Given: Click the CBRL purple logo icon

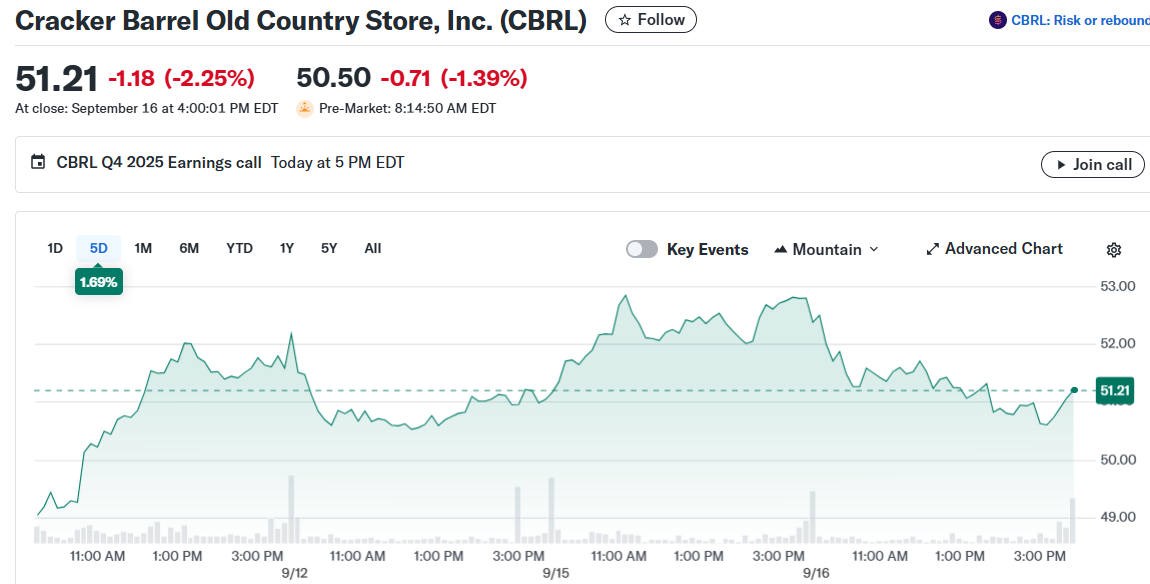Looking at the screenshot, I should [997, 21].
